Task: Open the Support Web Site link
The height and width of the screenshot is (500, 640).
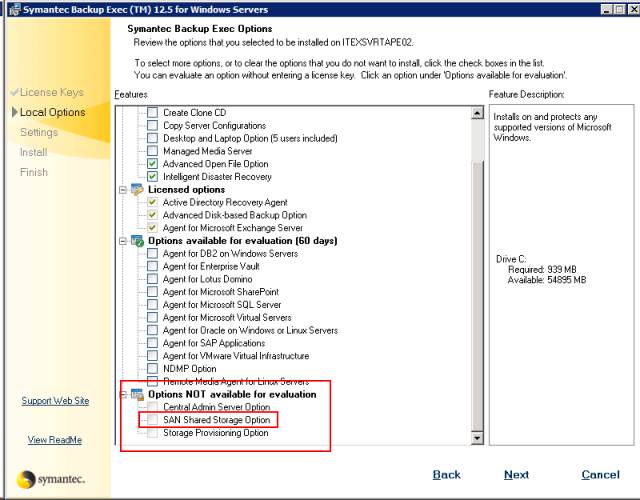Action: click(55, 401)
